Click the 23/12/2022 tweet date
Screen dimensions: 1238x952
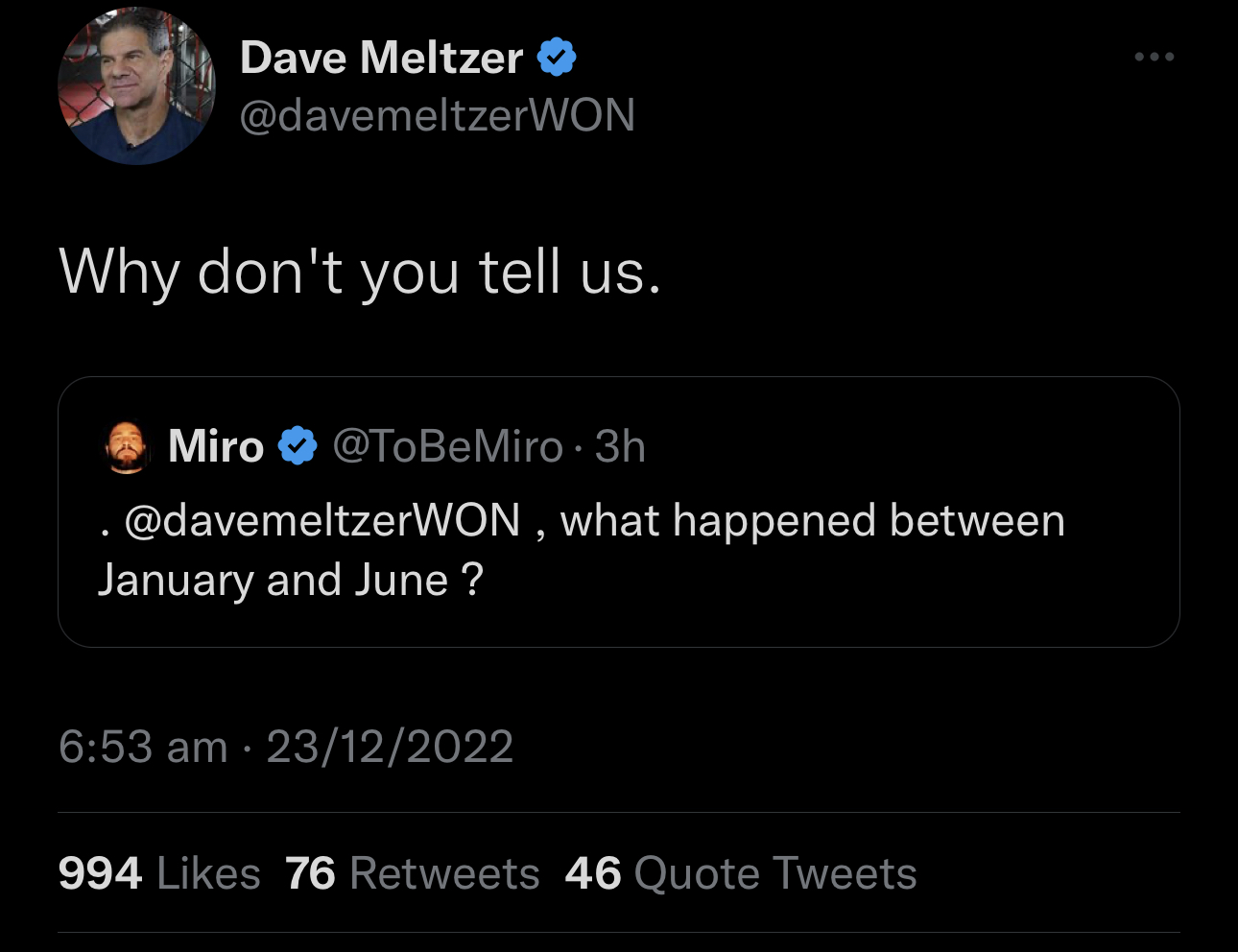[x=390, y=747]
